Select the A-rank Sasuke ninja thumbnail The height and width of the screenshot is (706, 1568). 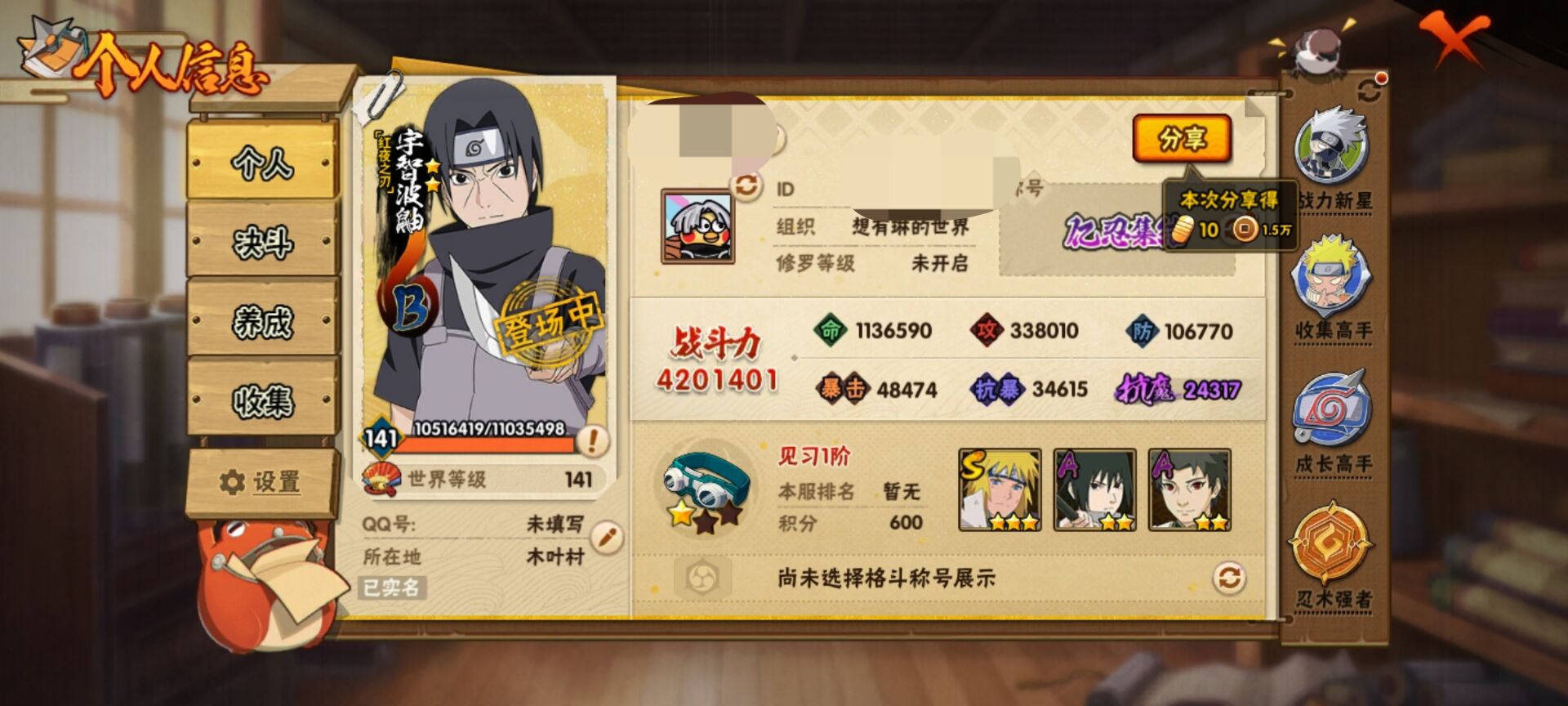click(x=1094, y=489)
